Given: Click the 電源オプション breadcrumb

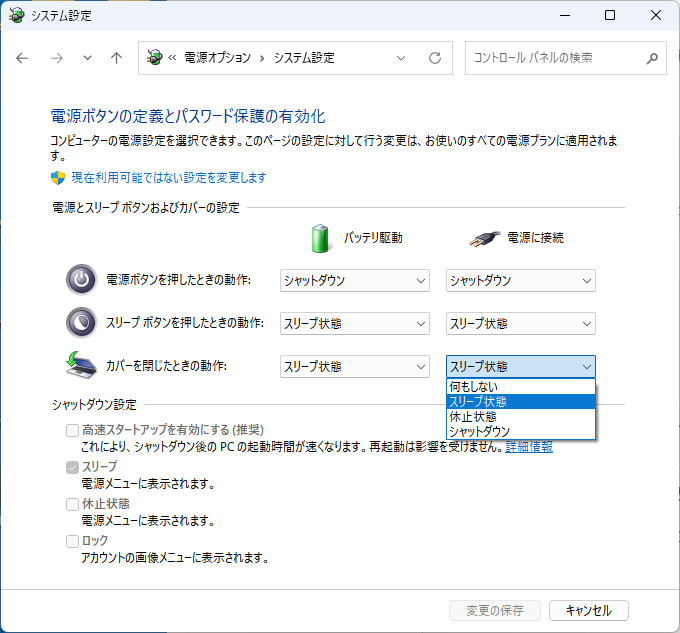Looking at the screenshot, I should 217,58.
